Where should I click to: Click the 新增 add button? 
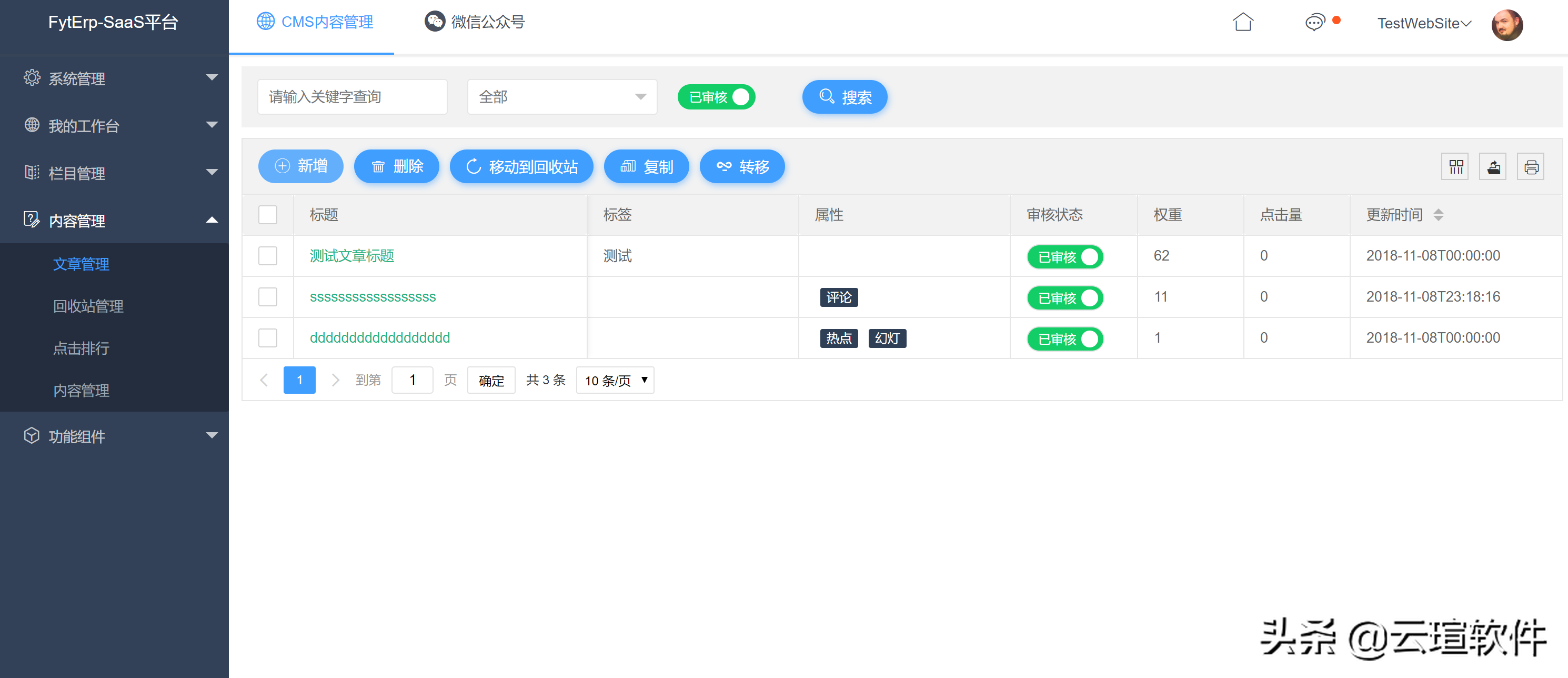pos(300,166)
